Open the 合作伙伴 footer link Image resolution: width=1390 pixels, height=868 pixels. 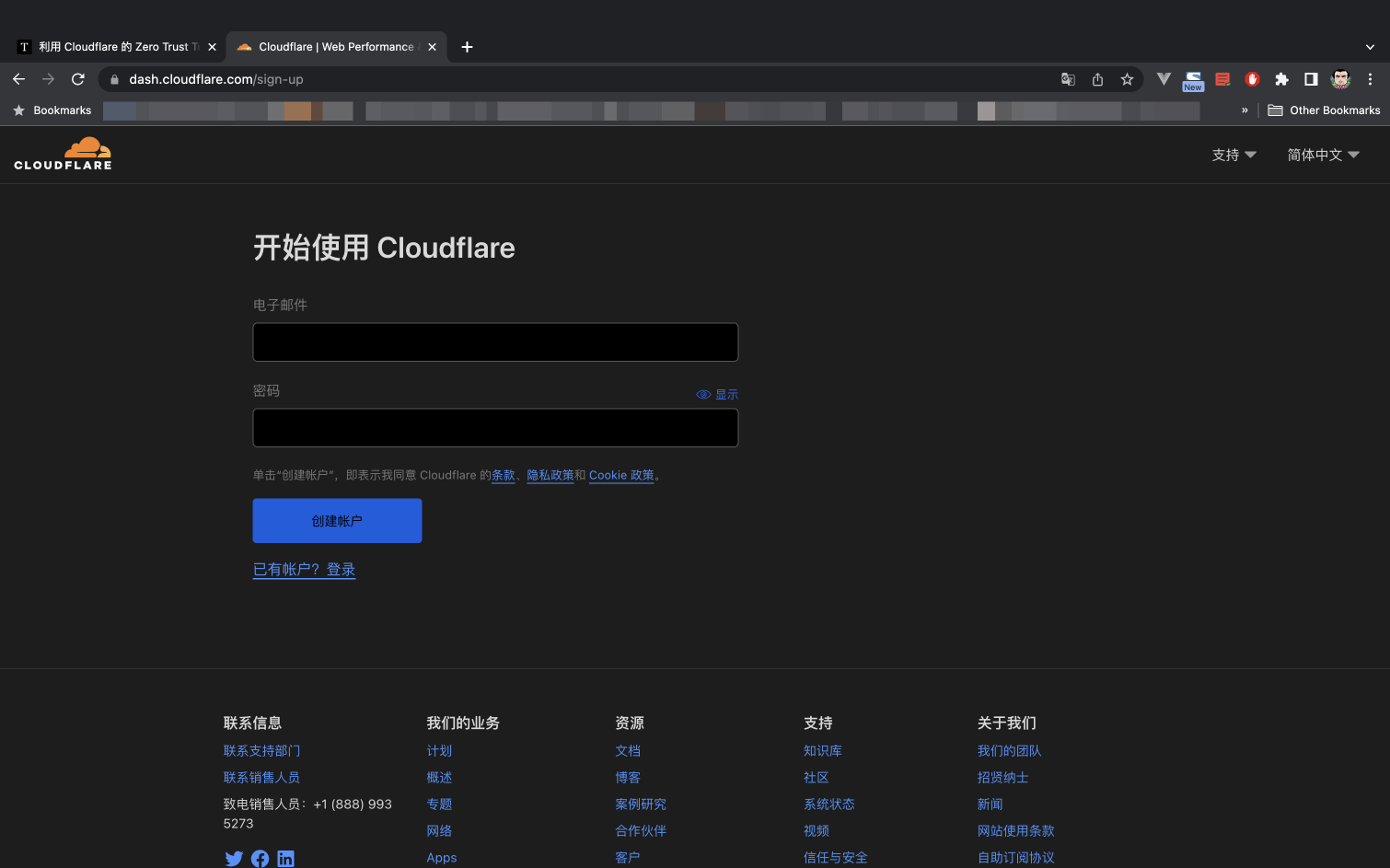point(641,831)
